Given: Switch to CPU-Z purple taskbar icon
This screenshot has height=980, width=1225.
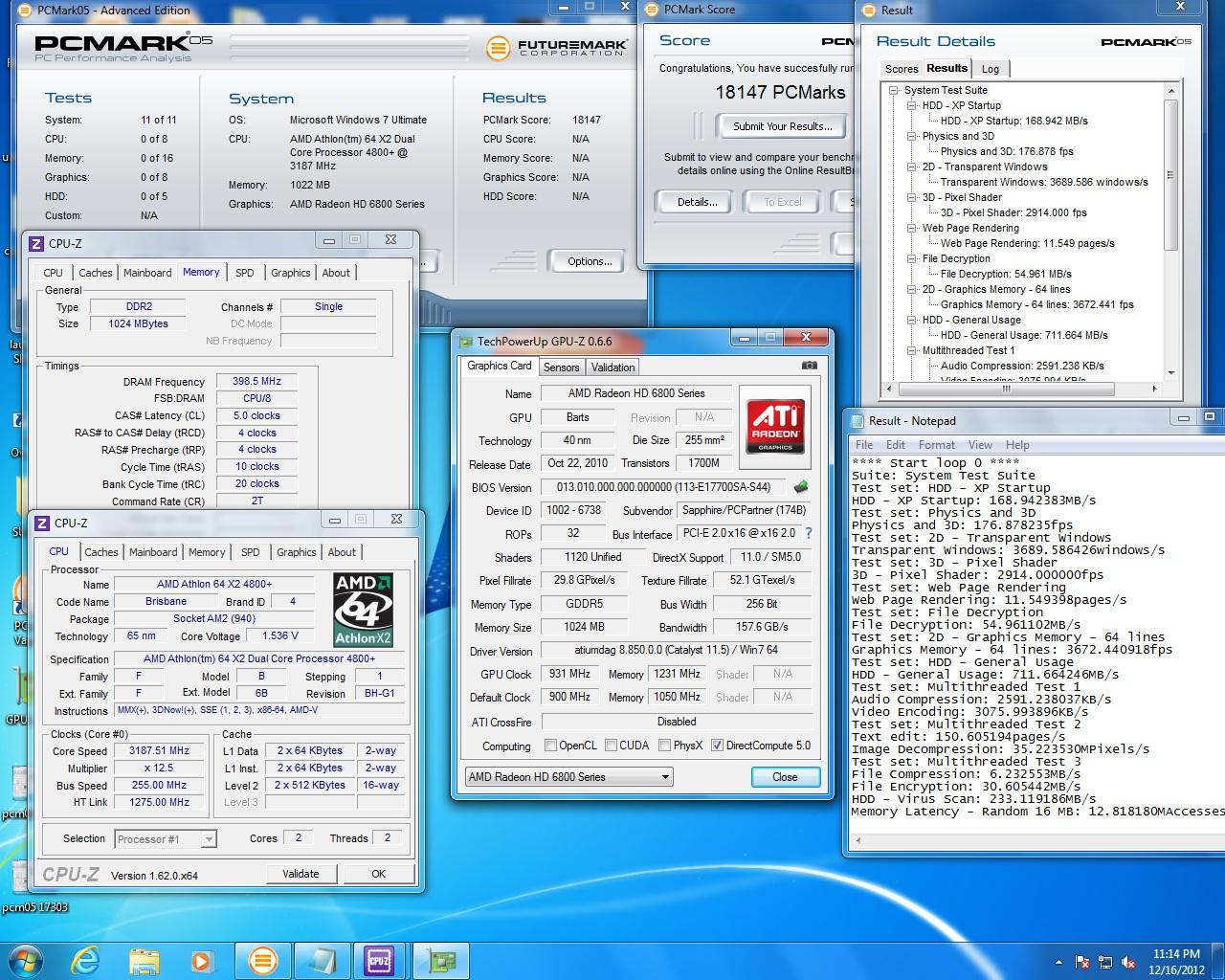Looking at the screenshot, I should (379, 960).
